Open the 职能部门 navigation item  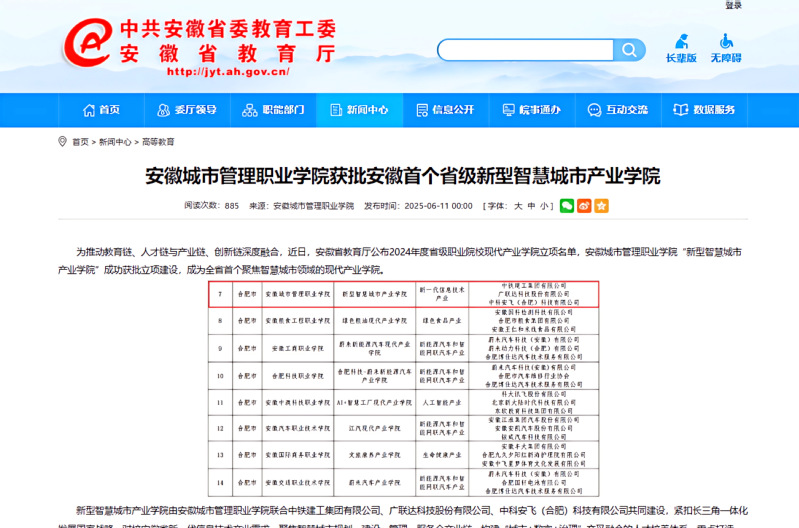273,110
